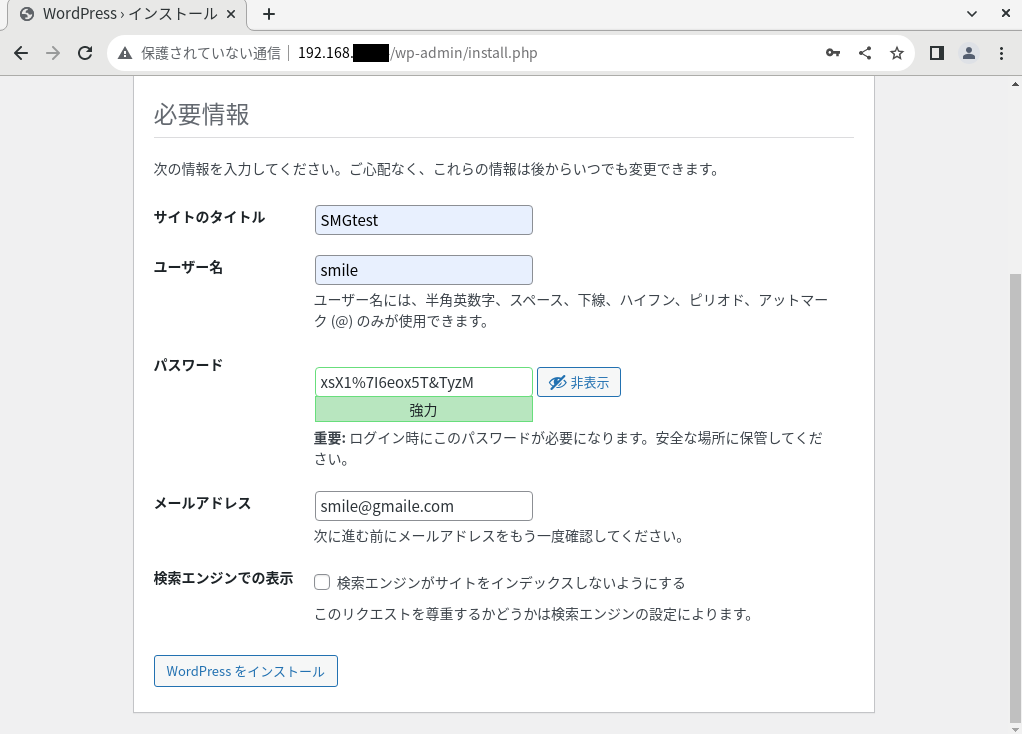Click the WordPress をインストール button

click(x=246, y=671)
